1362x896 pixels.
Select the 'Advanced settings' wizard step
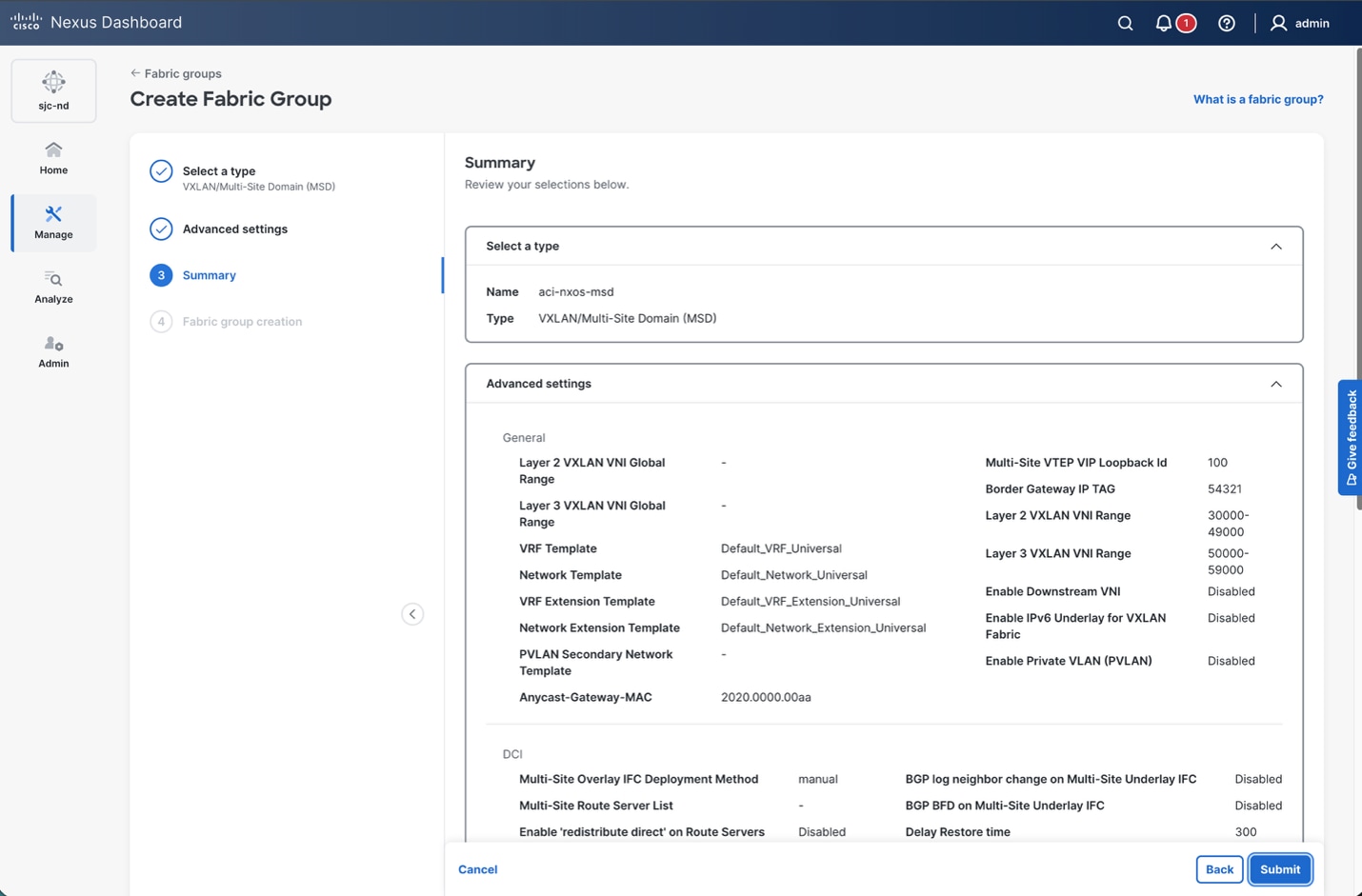point(235,229)
